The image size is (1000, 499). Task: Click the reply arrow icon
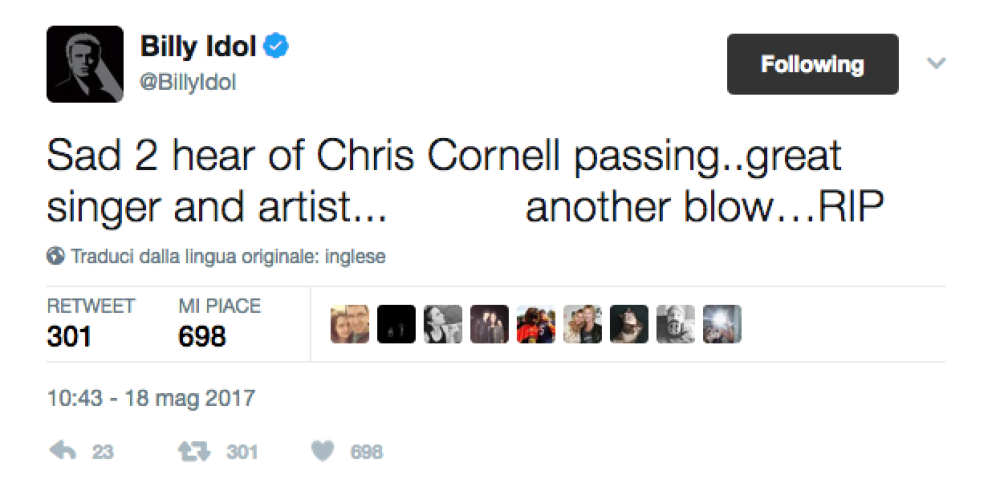(x=62, y=452)
